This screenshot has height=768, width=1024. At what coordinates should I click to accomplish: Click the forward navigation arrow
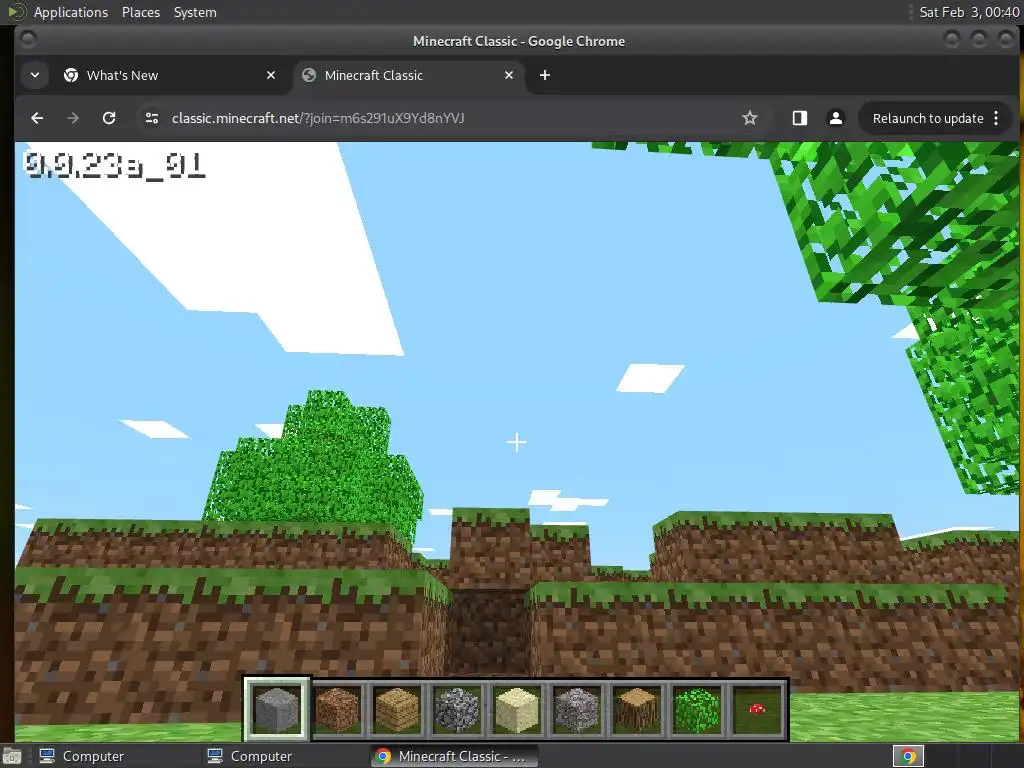[x=73, y=118]
